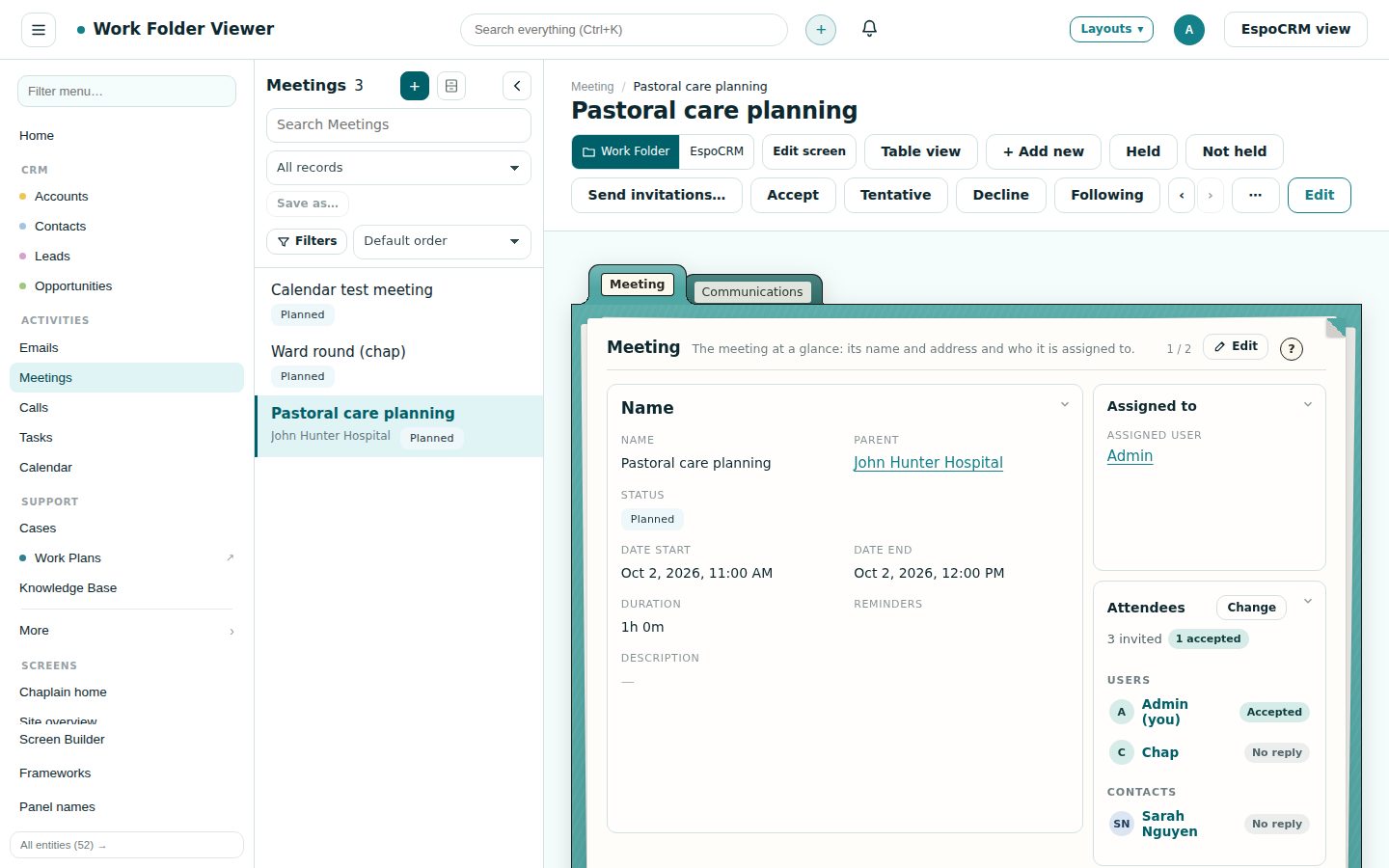This screenshot has height=868, width=1389.
Task: Go to next record arrow
Action: point(1211,195)
